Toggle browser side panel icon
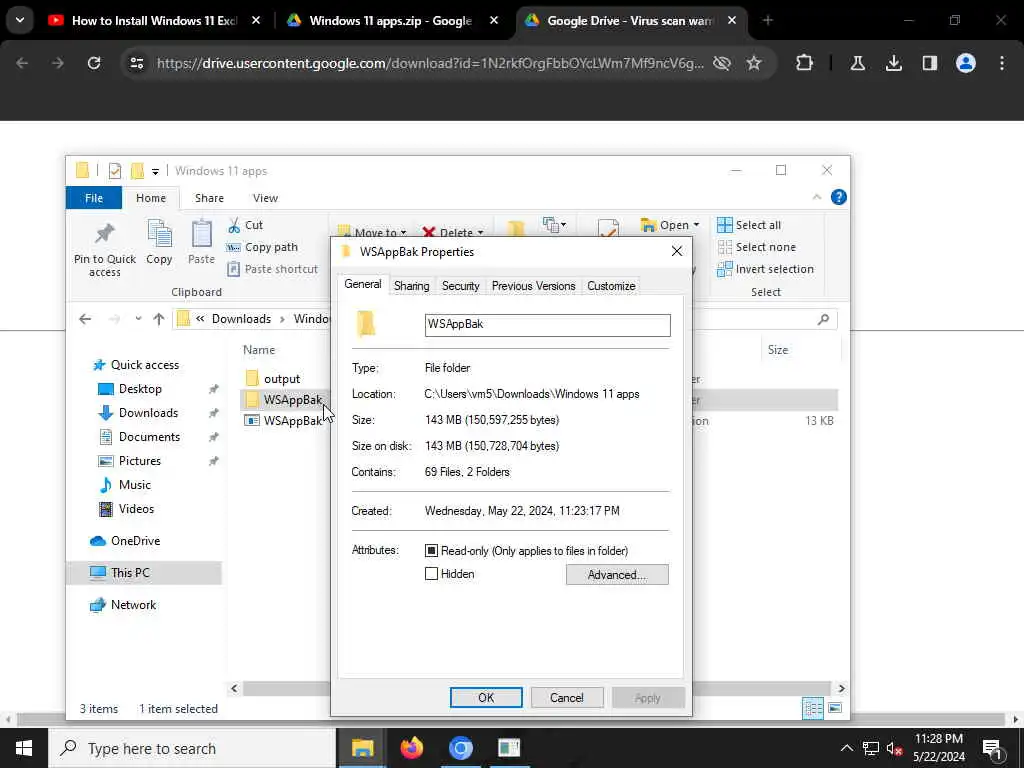This screenshot has width=1024, height=768. (x=930, y=63)
